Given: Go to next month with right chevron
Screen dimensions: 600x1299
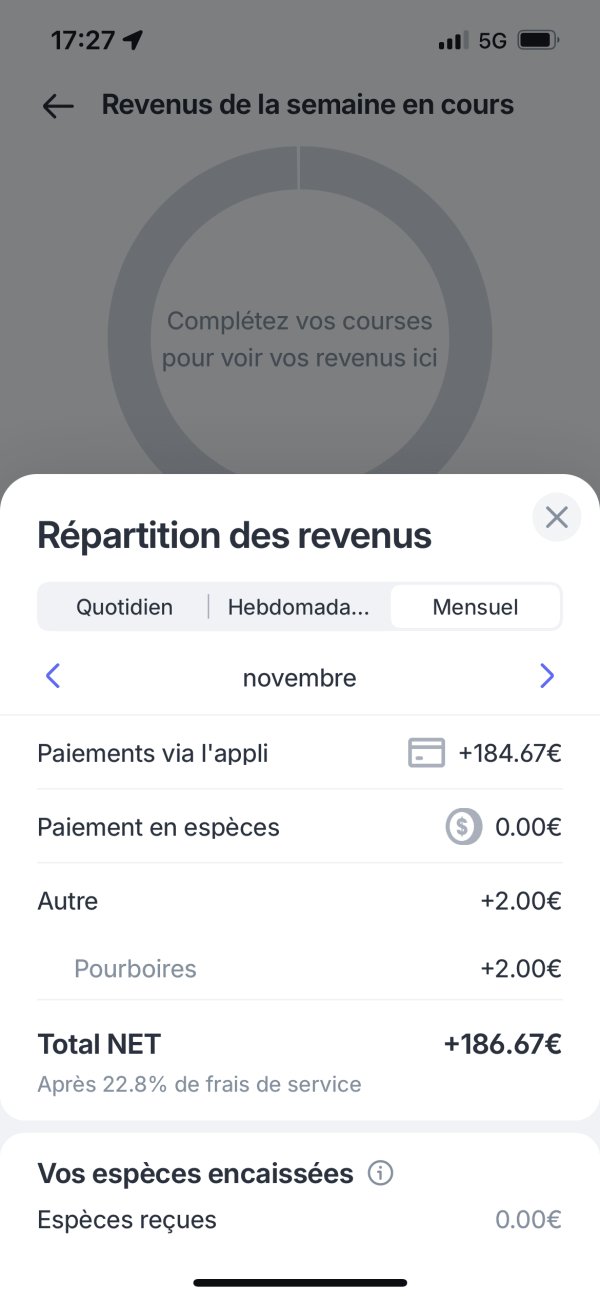Looking at the screenshot, I should point(547,677).
